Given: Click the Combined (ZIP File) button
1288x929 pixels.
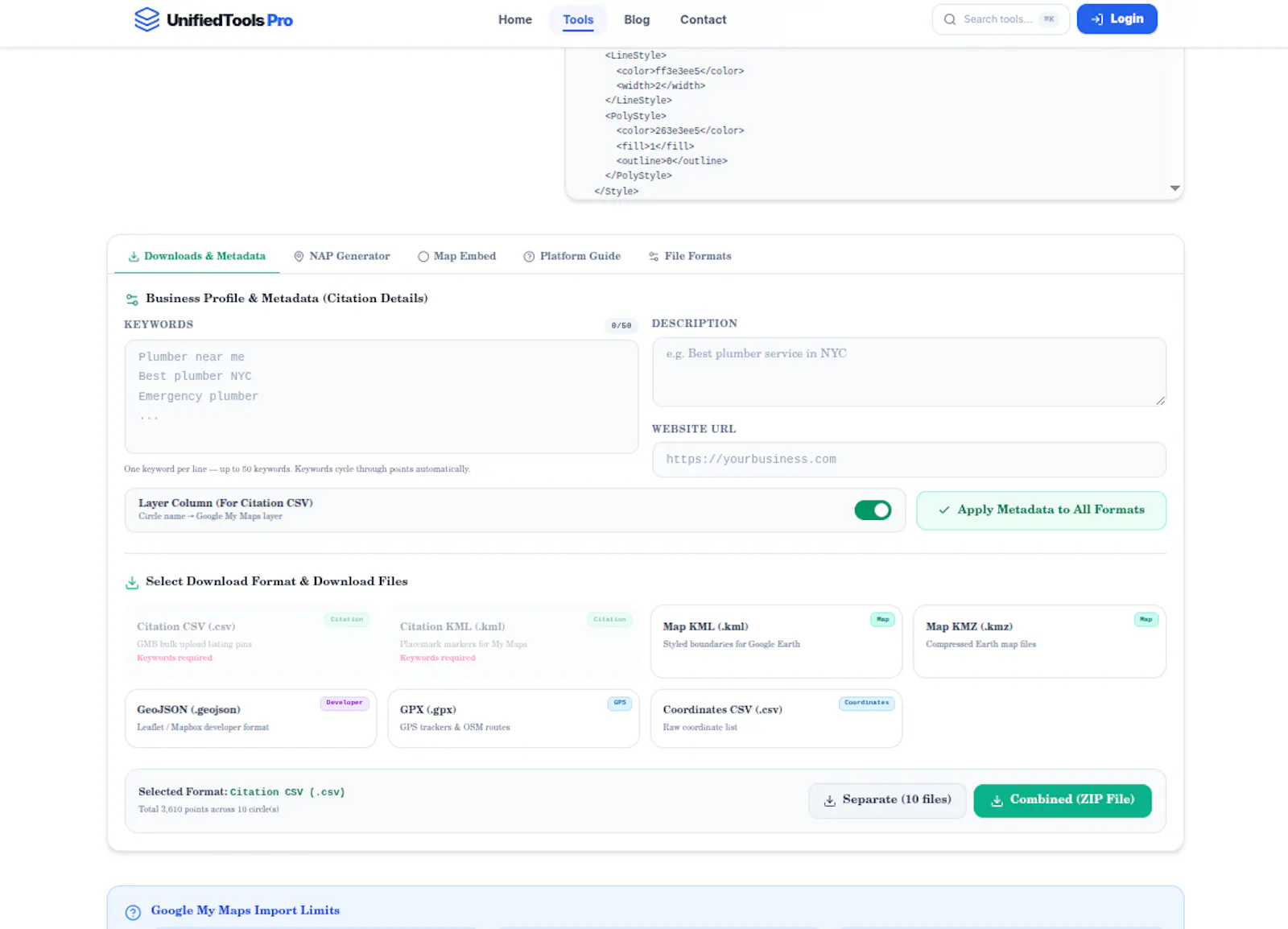Looking at the screenshot, I should click(1063, 800).
